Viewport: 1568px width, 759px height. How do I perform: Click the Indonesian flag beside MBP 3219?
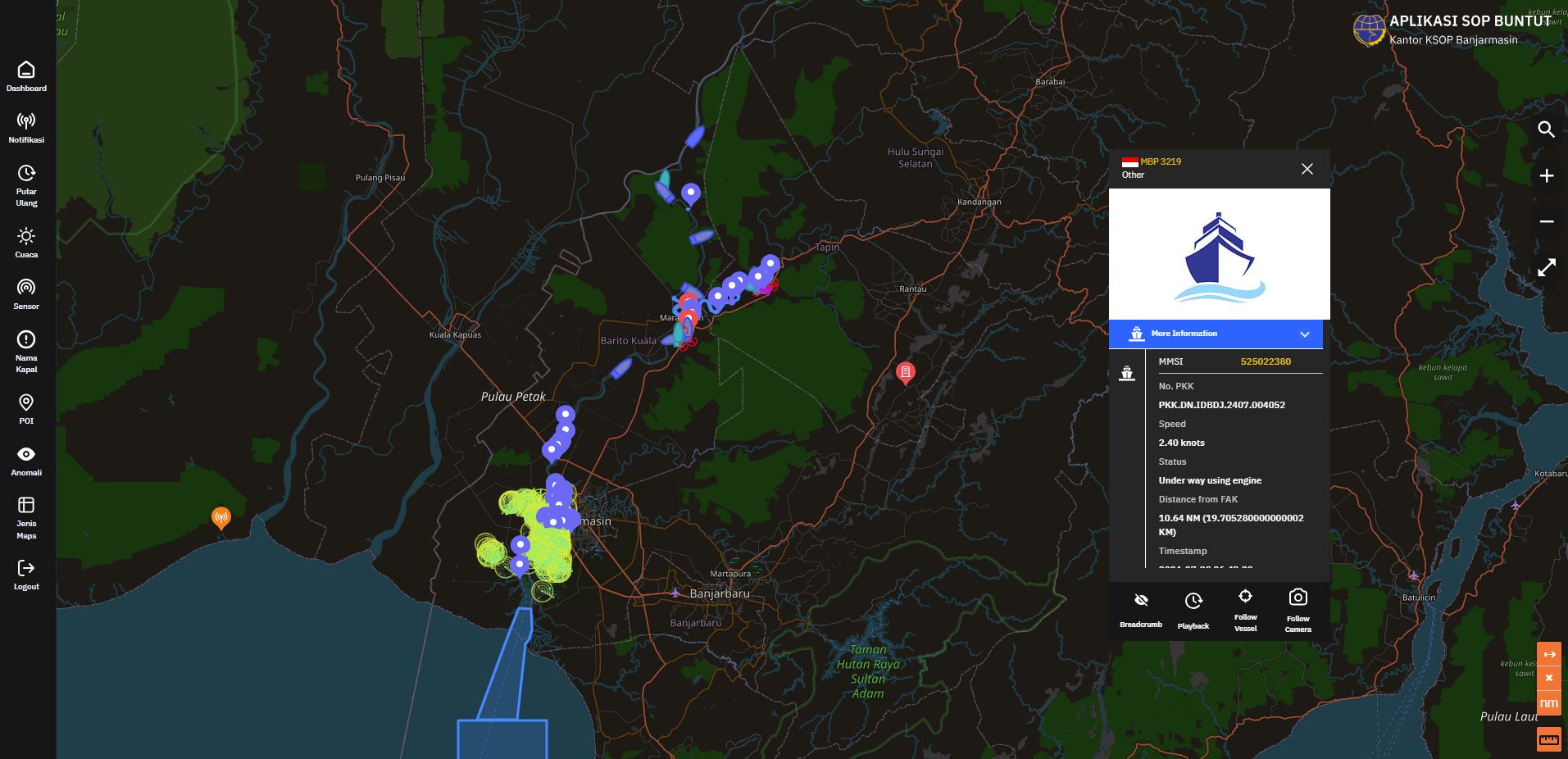[x=1129, y=161]
